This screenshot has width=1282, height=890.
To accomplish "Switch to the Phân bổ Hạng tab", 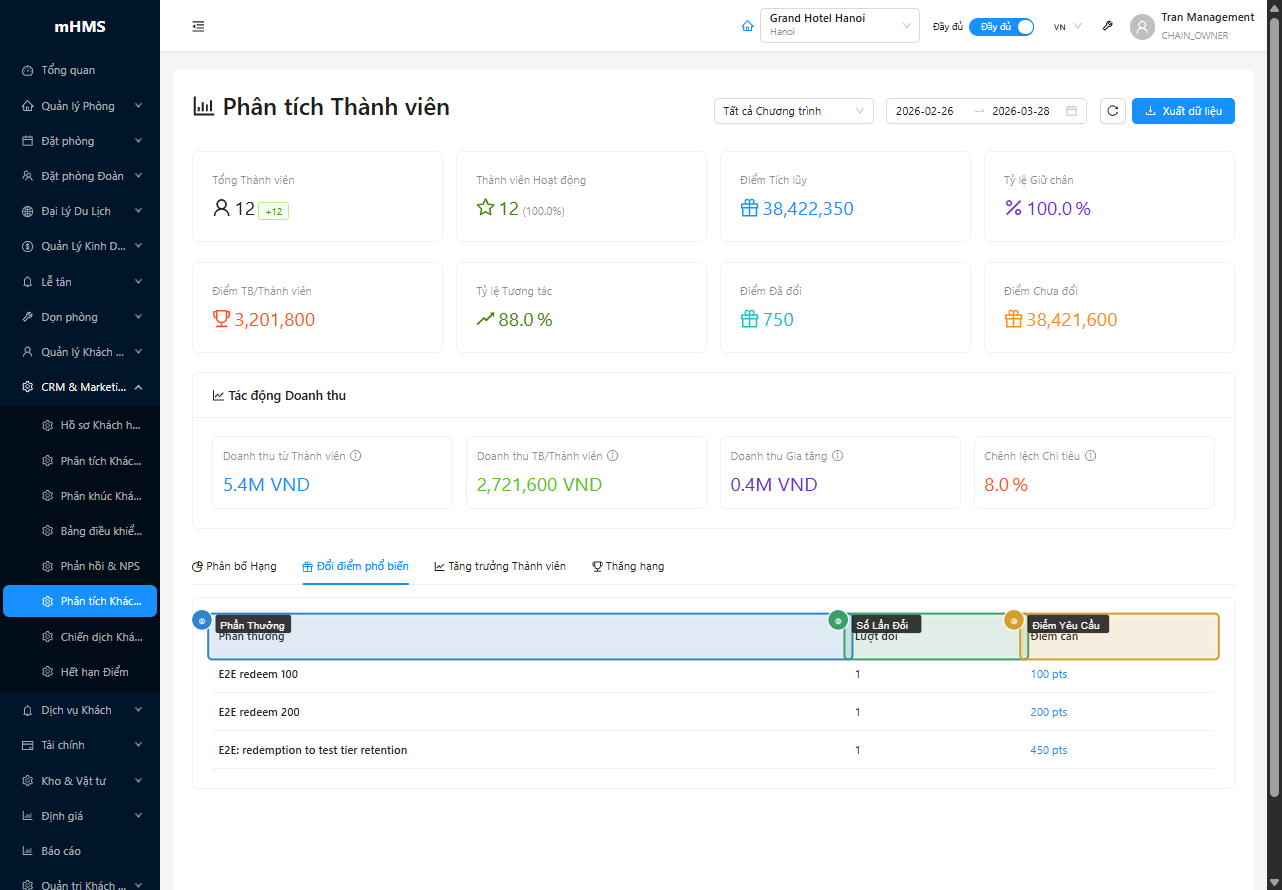I will click(x=234, y=566).
